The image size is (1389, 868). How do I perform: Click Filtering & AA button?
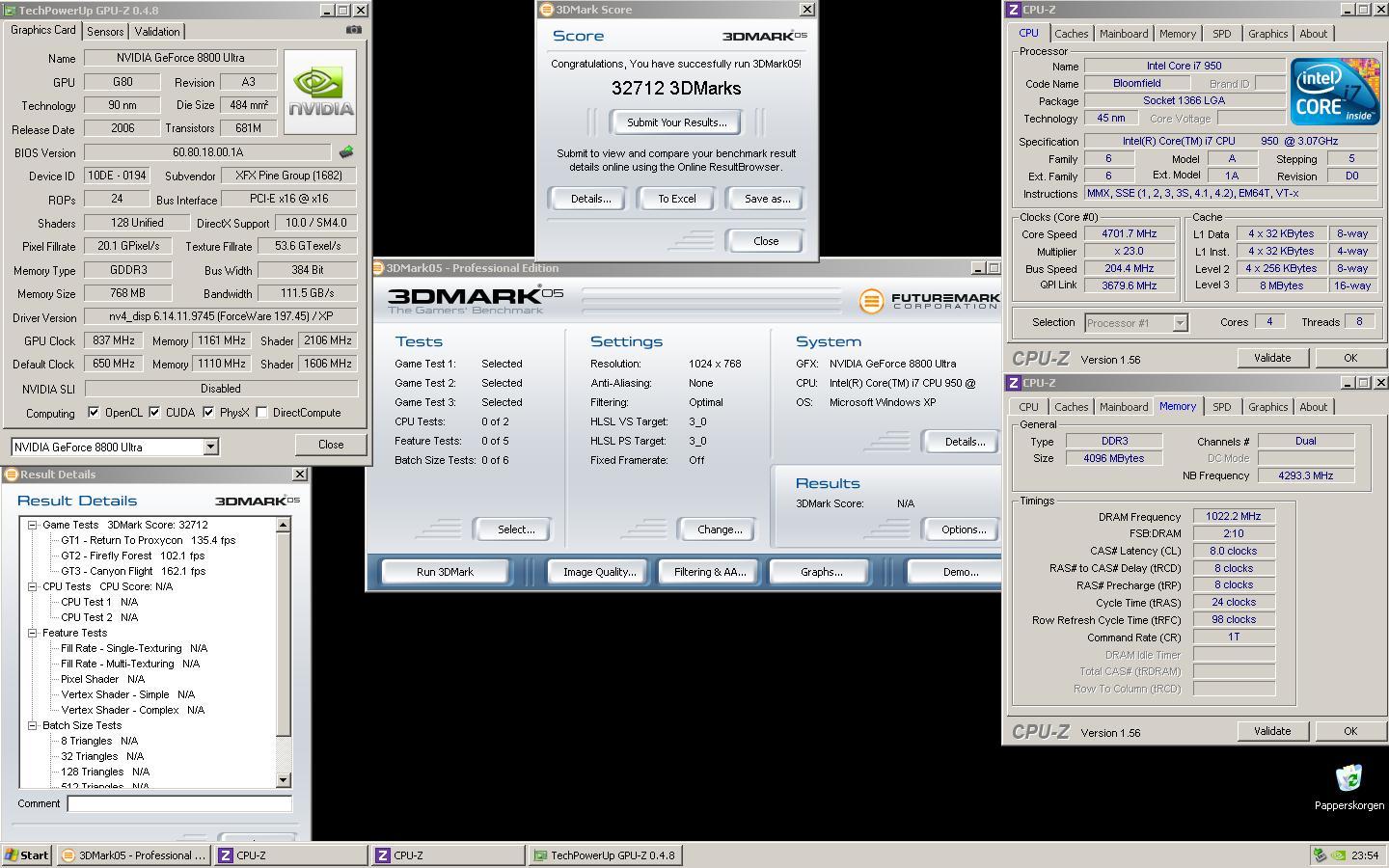(709, 572)
